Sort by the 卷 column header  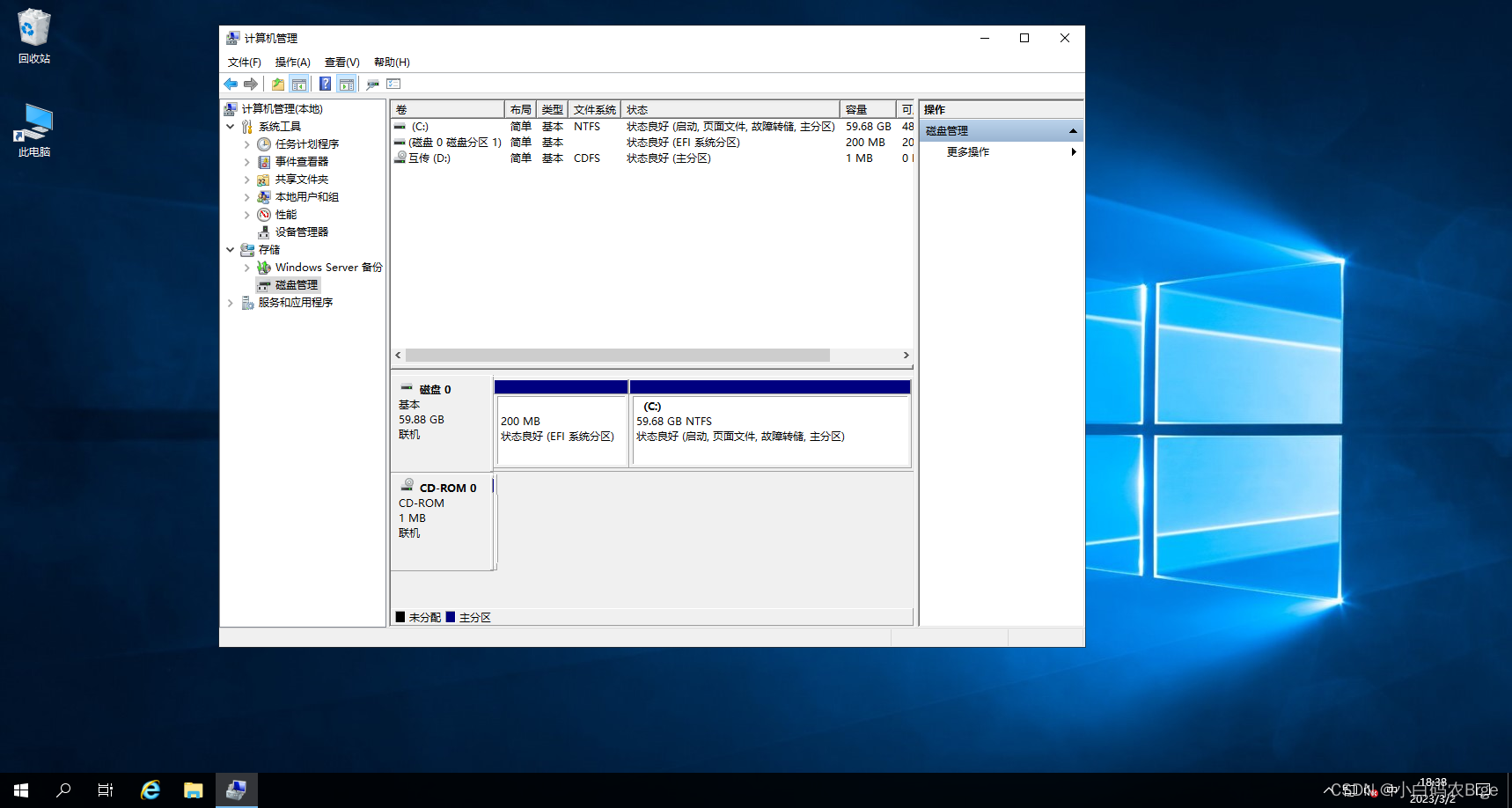(x=448, y=109)
